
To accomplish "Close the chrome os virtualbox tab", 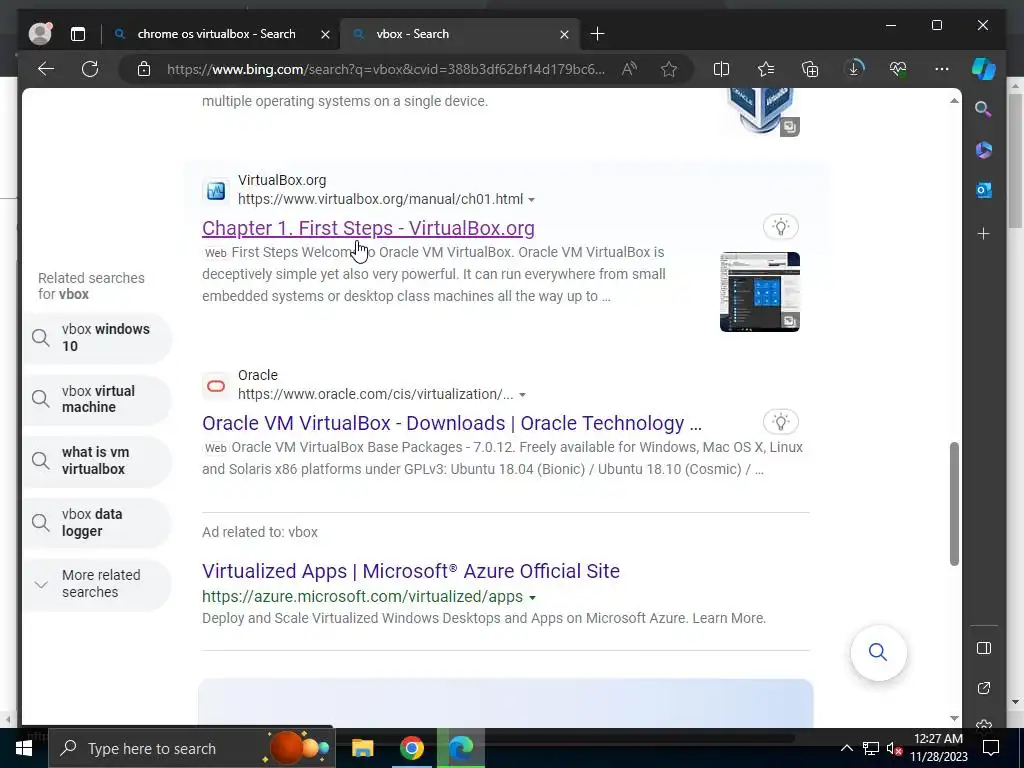I will click(325, 34).
